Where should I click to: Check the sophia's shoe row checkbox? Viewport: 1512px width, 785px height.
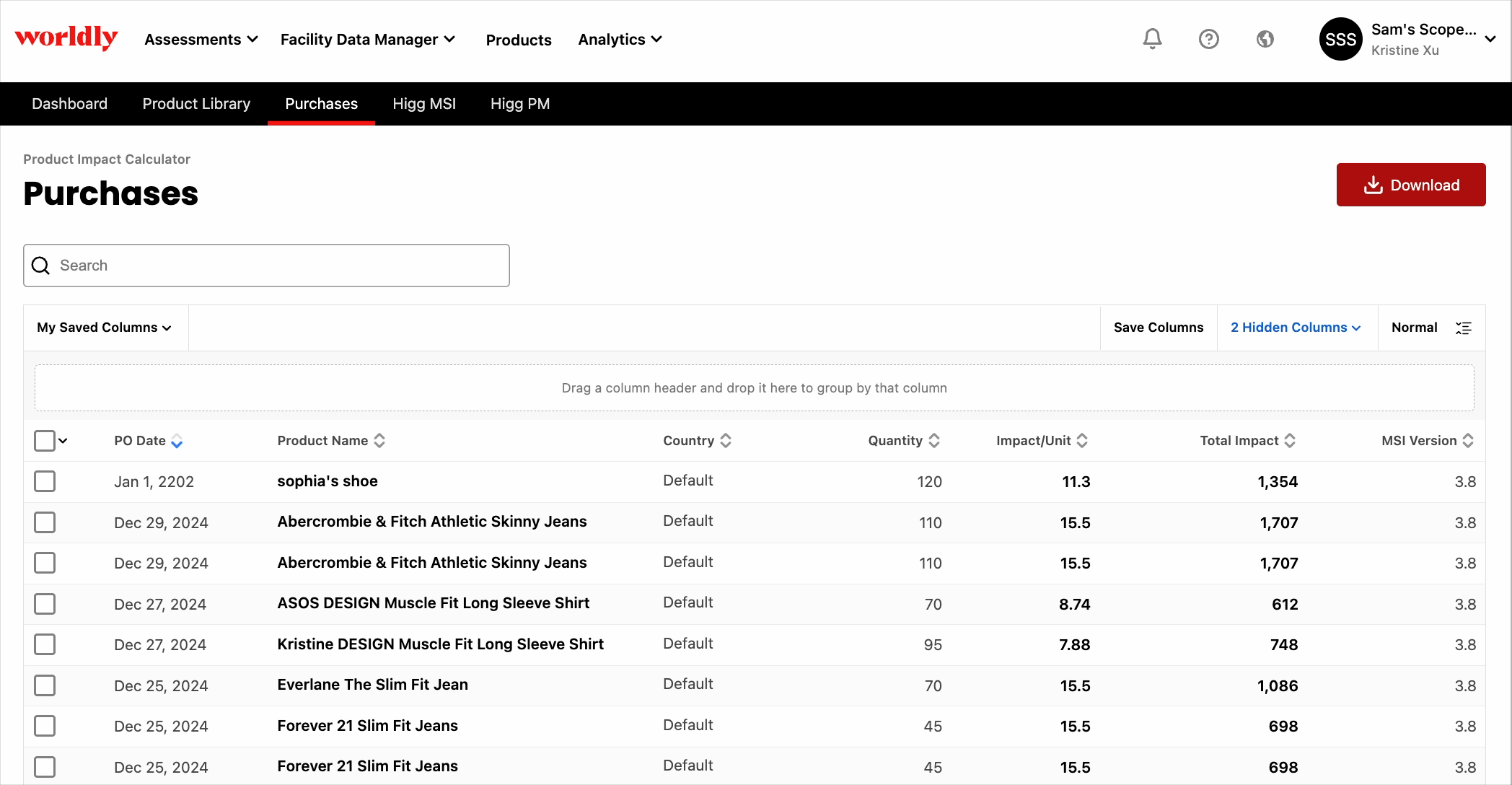coord(45,481)
